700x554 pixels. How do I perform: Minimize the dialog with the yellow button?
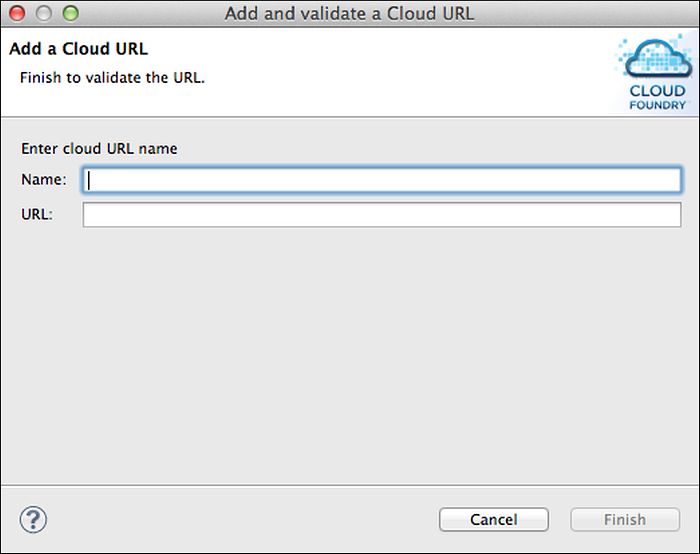[45, 14]
